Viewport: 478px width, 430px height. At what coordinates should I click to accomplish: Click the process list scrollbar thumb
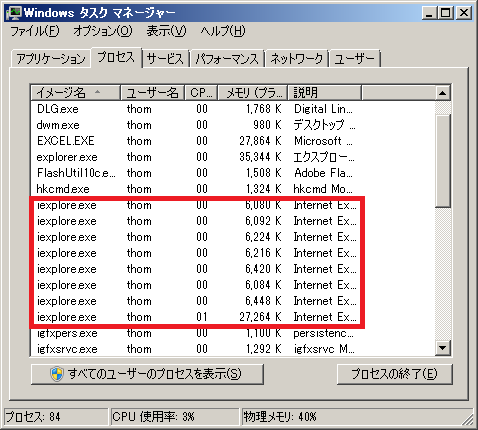tap(443, 161)
